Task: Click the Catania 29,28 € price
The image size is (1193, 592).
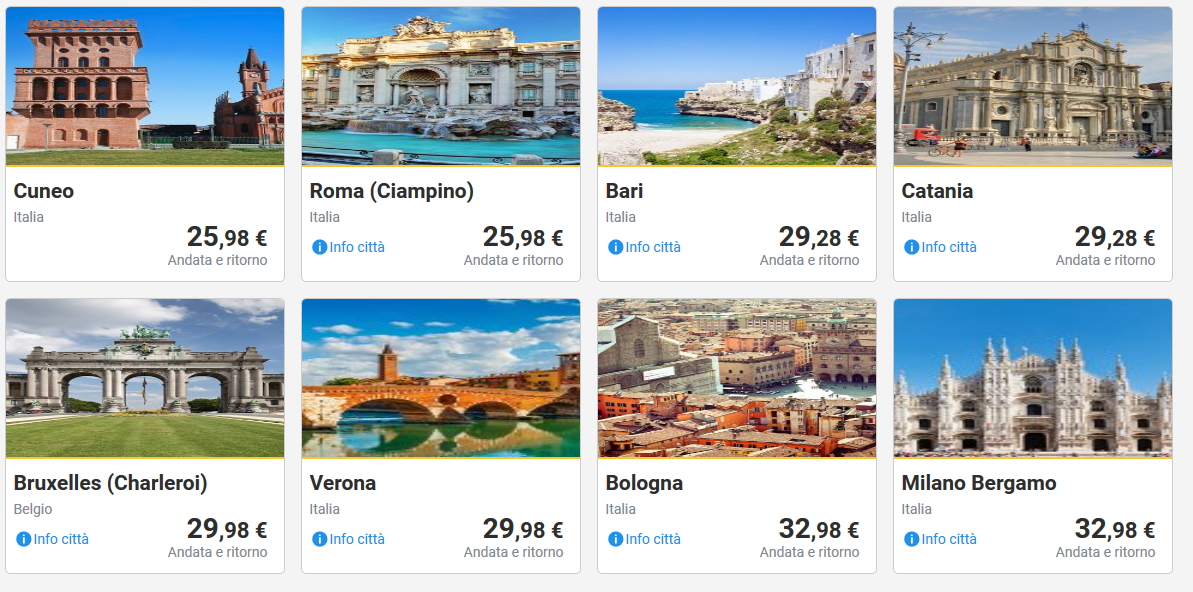Action: (x=1115, y=237)
